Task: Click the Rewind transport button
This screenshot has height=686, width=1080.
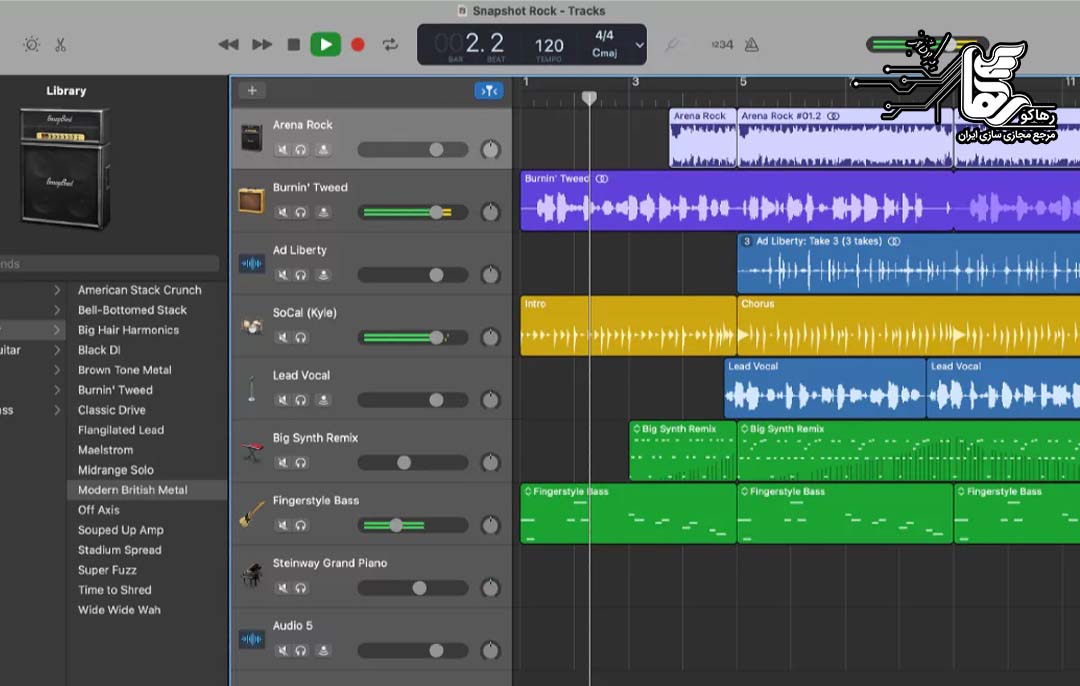Action: point(228,45)
